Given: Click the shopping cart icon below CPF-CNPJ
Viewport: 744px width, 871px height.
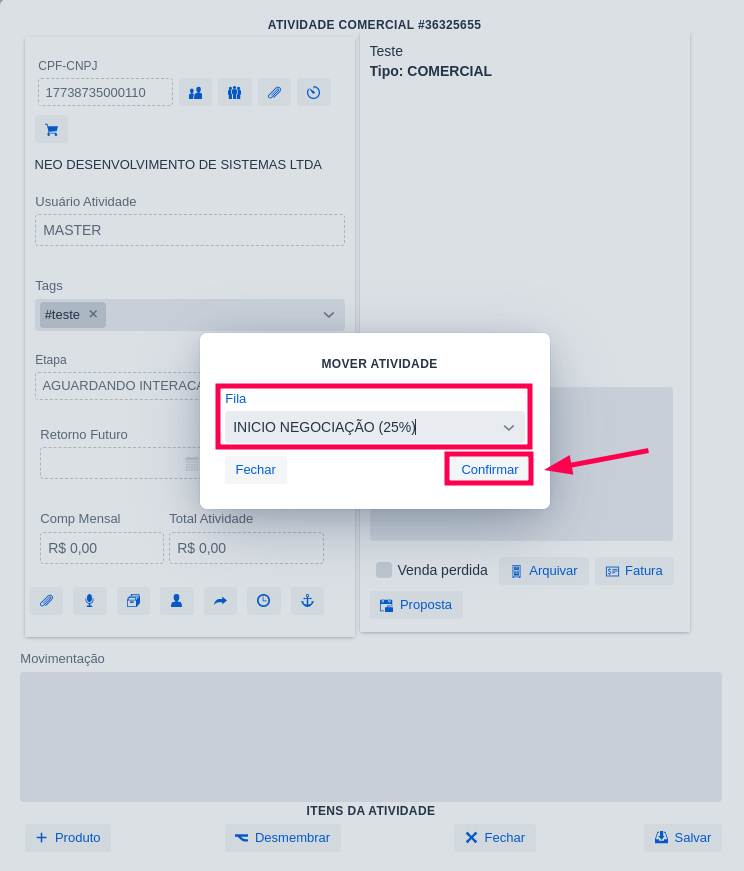Looking at the screenshot, I should click(51, 129).
